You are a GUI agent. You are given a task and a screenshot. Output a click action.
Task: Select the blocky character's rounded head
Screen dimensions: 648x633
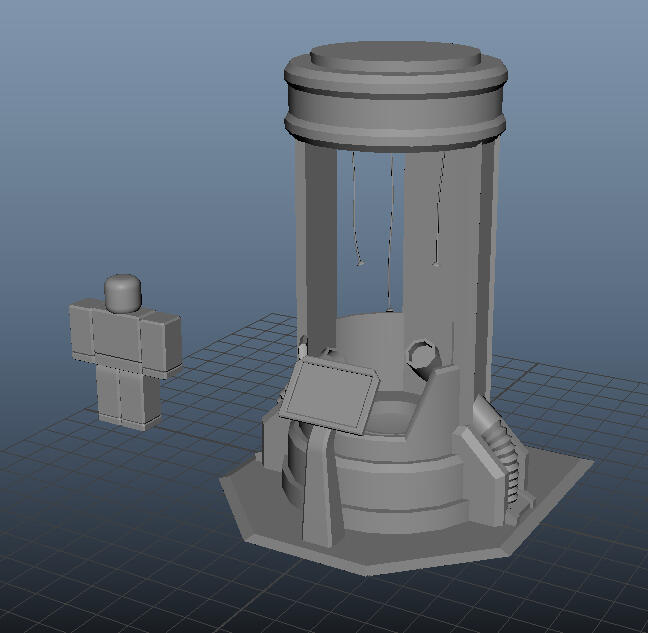coord(123,293)
